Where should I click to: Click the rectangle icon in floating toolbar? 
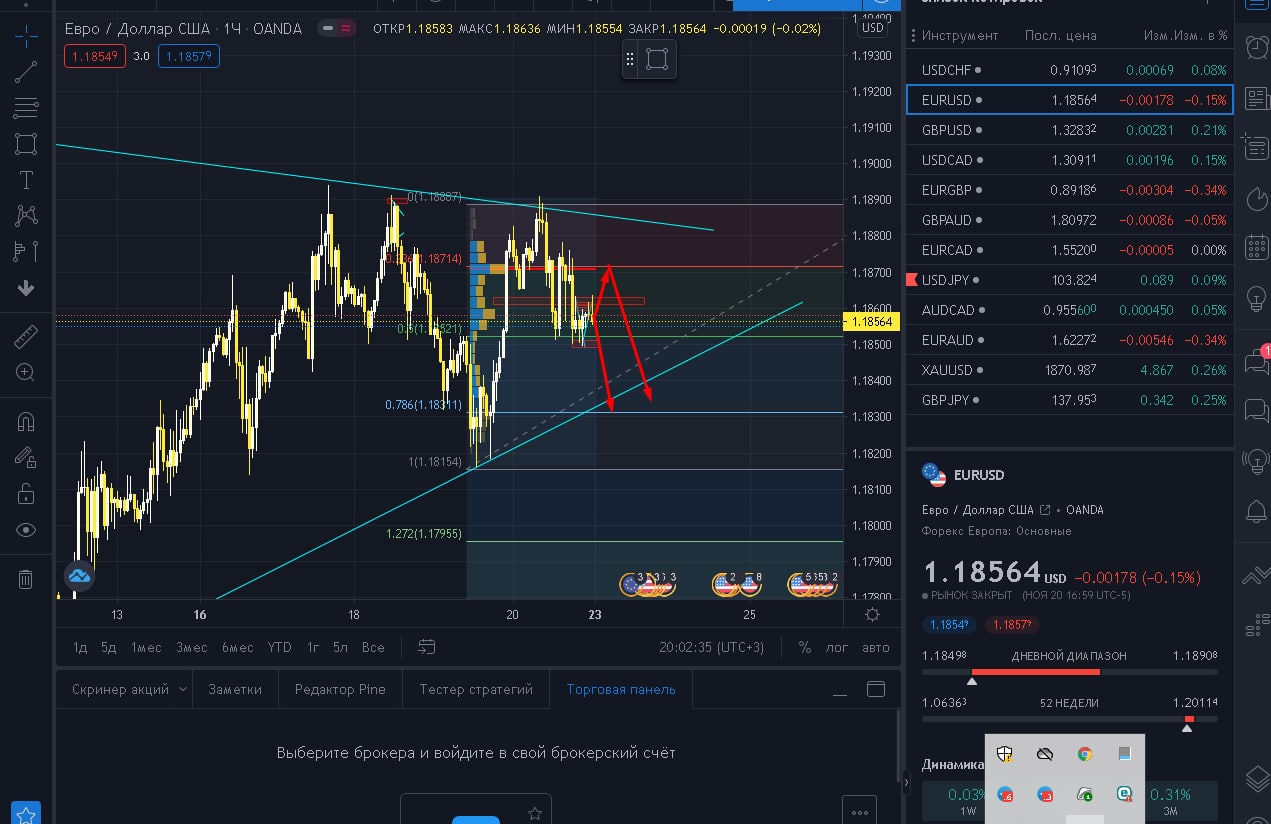tap(657, 59)
